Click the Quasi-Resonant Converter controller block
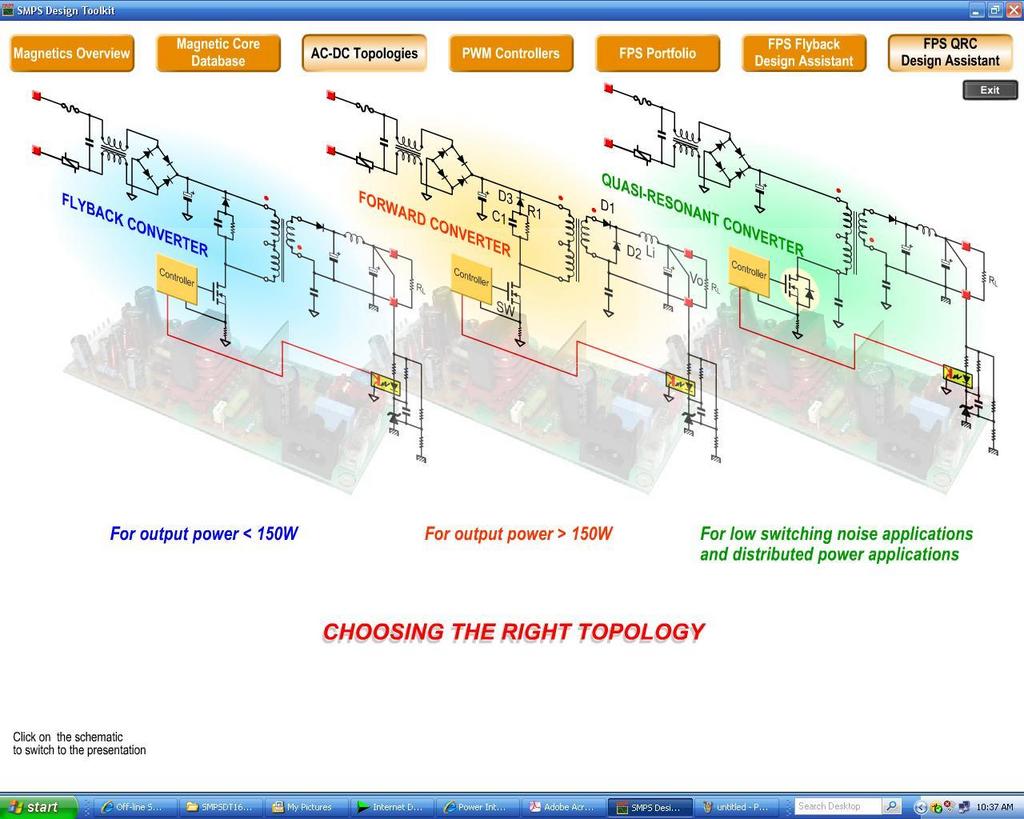The height and width of the screenshot is (819, 1024). click(749, 270)
